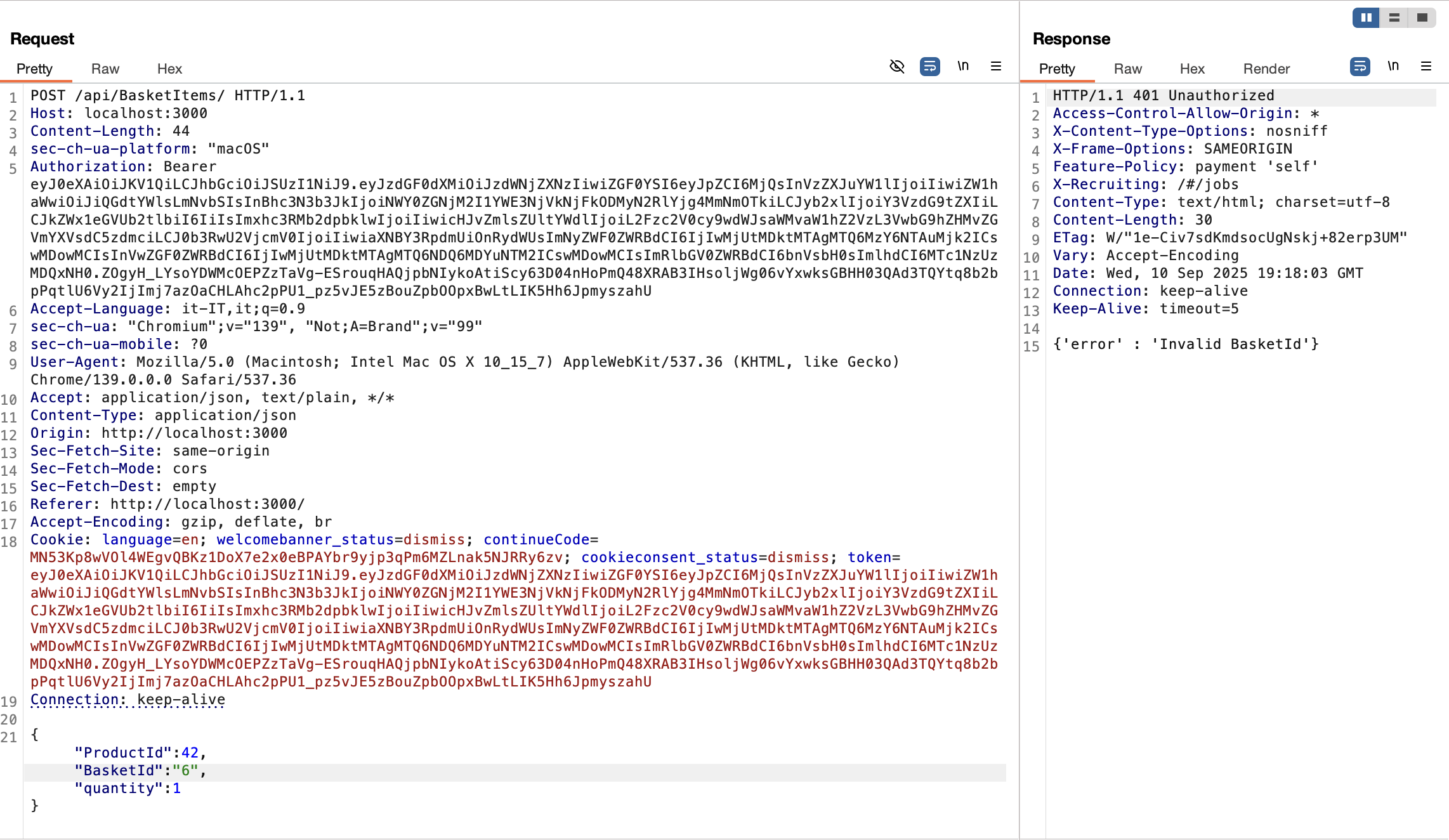Toggle word wrap icon in Request pane
The width and height of the screenshot is (1449, 840).
click(929, 66)
